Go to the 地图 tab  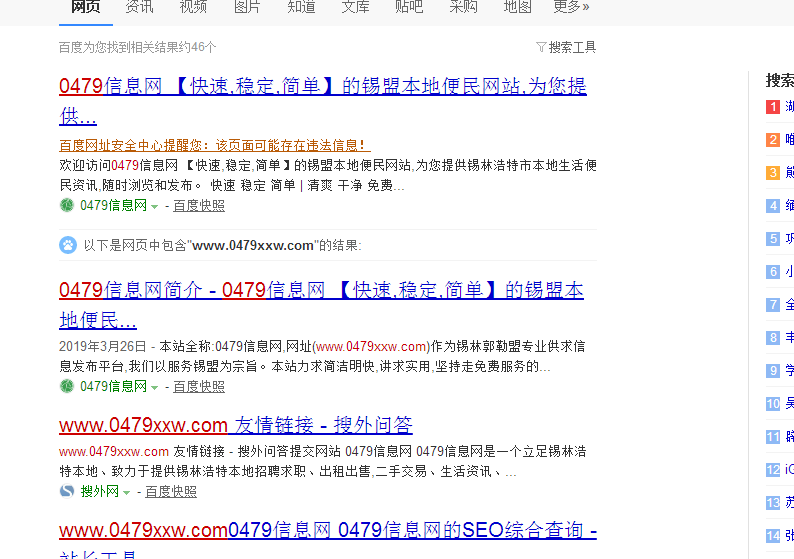click(518, 7)
